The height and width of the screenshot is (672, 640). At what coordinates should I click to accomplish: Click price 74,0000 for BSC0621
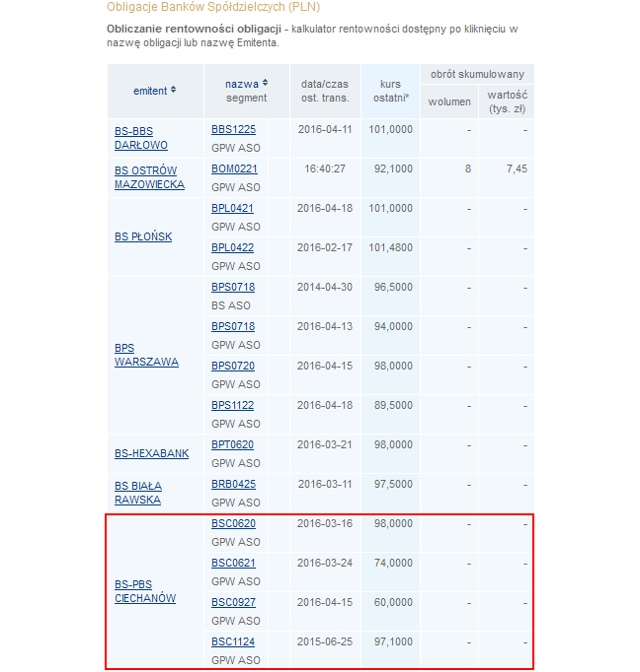pos(393,563)
